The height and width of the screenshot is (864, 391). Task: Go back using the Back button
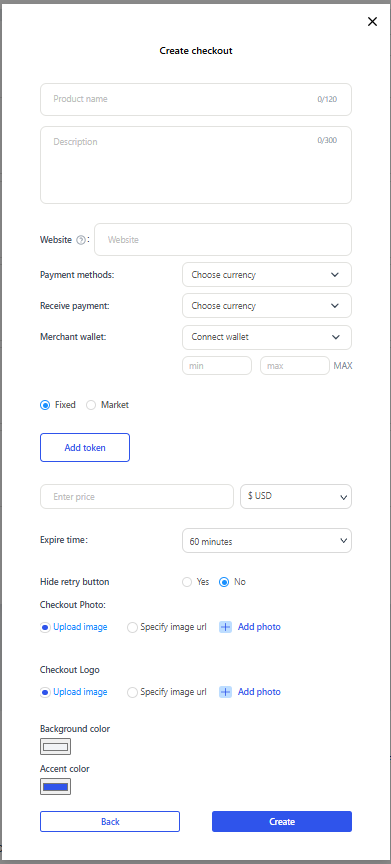coord(110,822)
